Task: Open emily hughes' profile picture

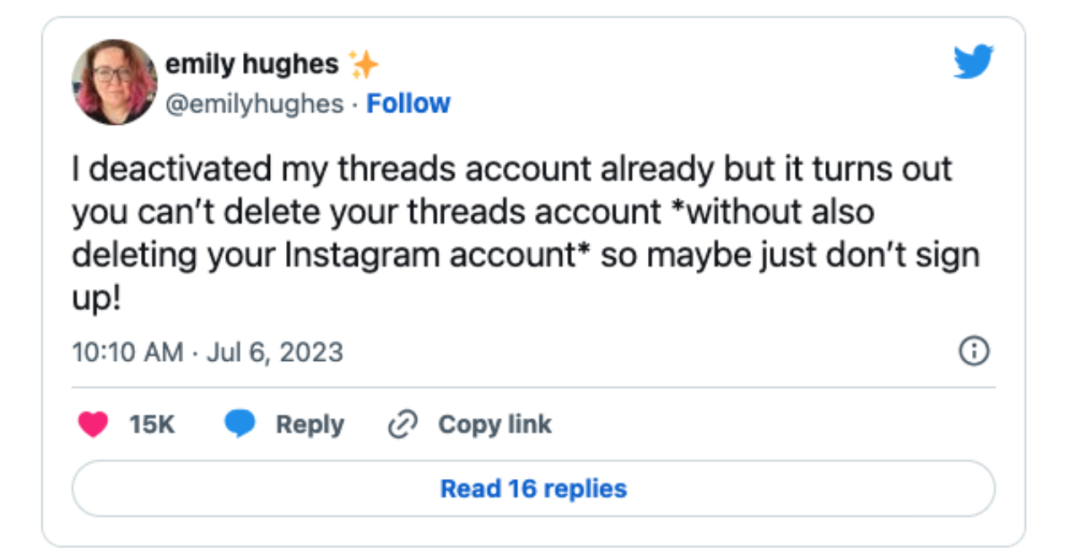Action: point(115,82)
